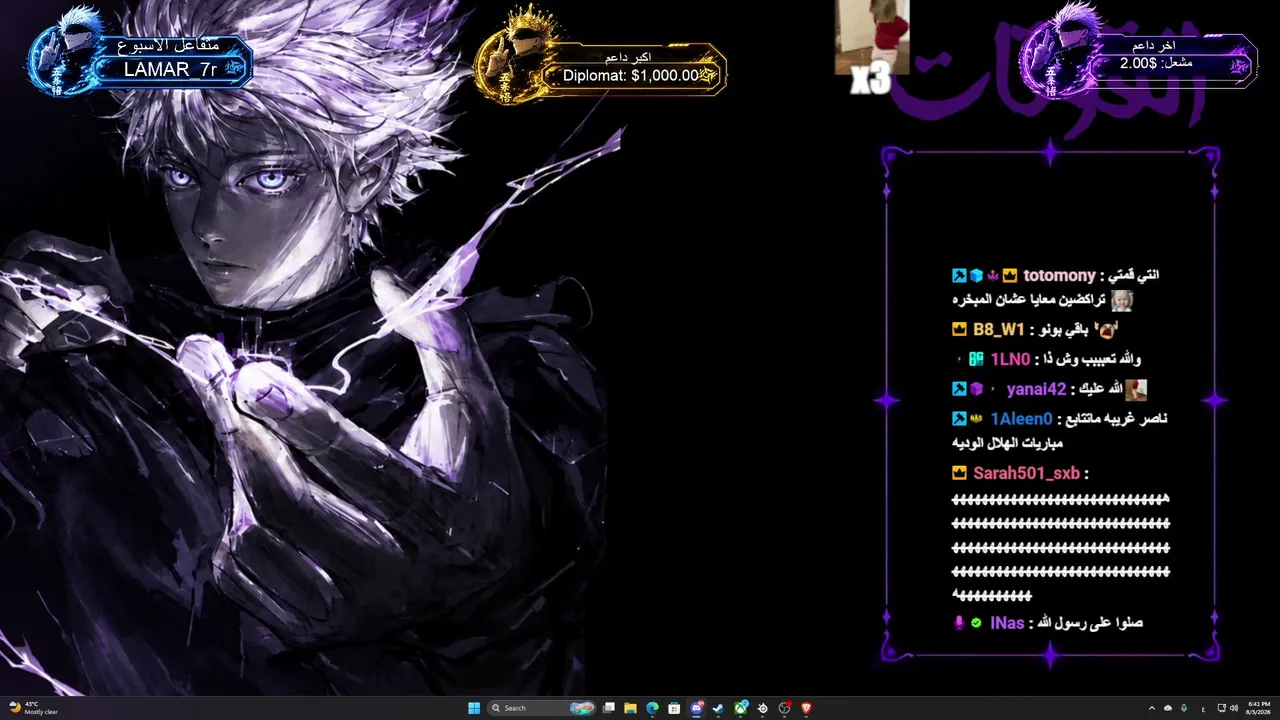Open the Windows Start menu
The width and height of the screenshot is (1280, 720).
(474, 708)
